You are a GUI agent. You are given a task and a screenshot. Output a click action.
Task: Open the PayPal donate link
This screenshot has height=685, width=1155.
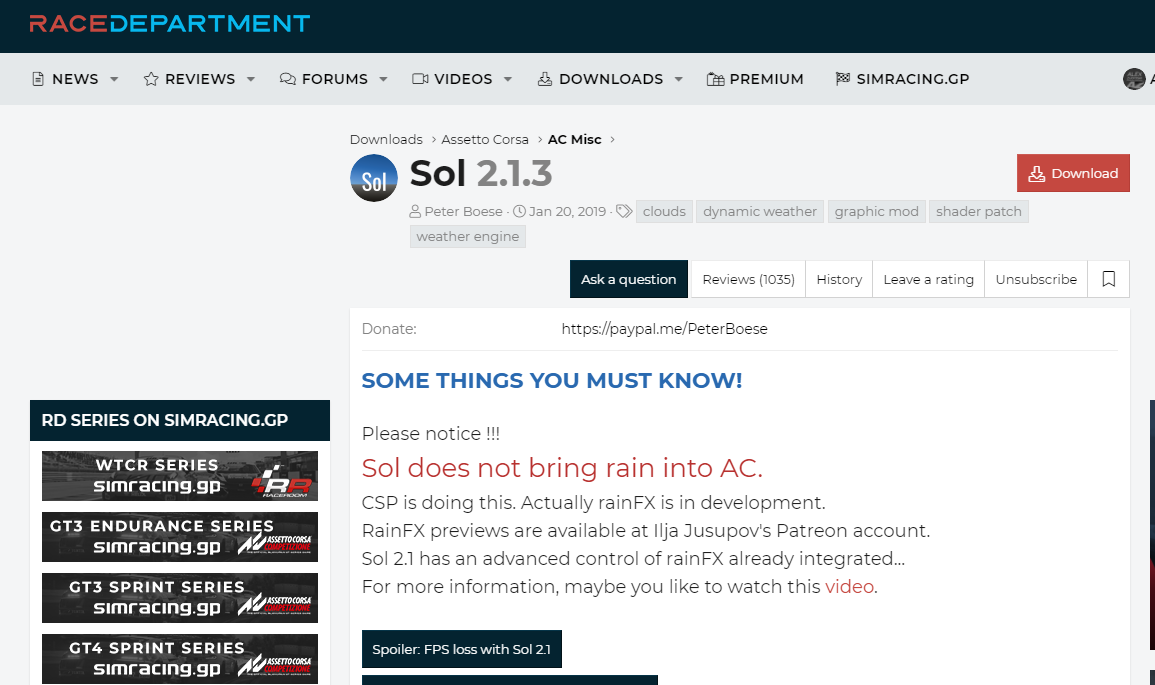[x=664, y=329]
